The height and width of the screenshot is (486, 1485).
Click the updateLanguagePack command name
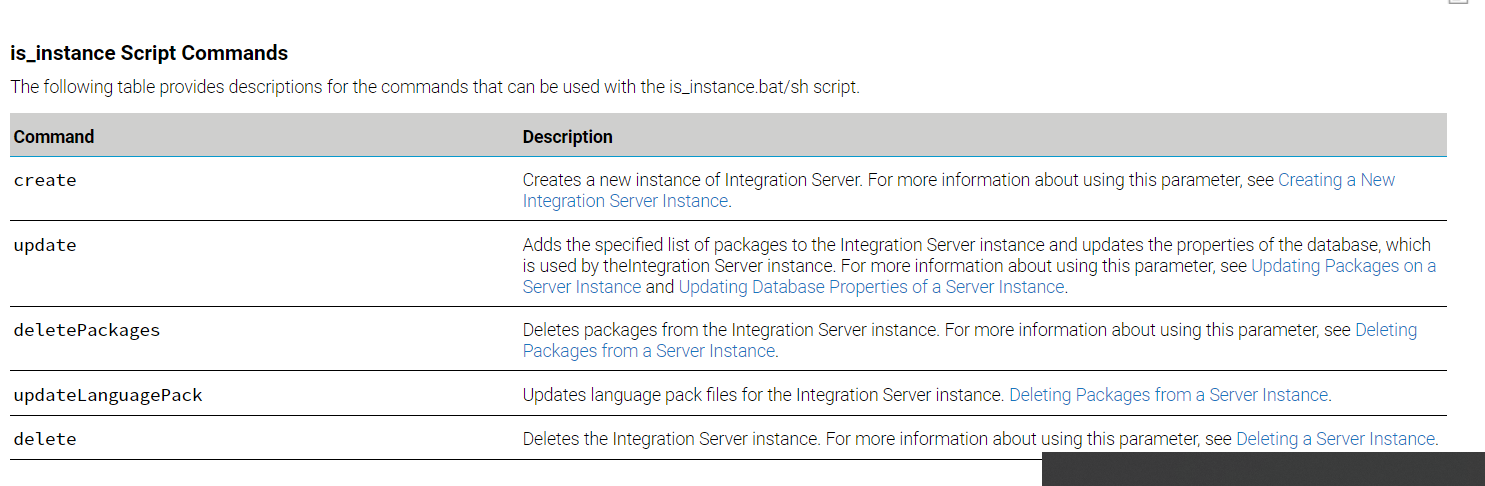coord(108,395)
